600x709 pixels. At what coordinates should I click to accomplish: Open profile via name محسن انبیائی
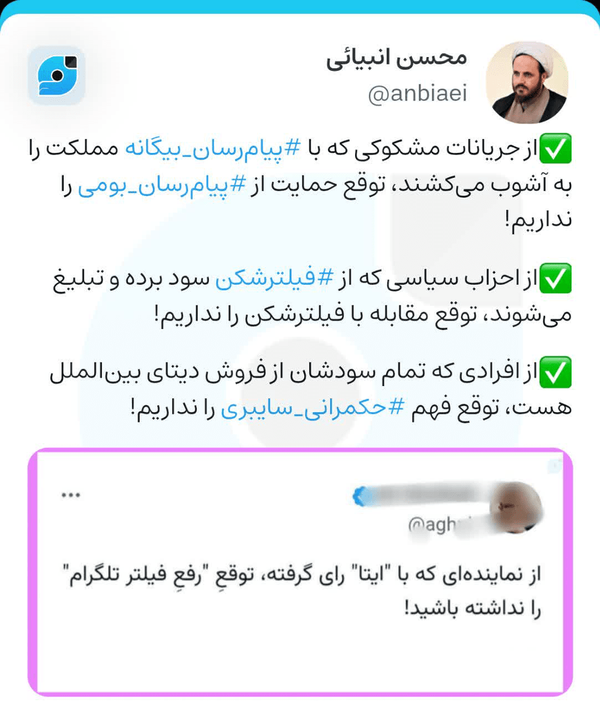[396, 59]
